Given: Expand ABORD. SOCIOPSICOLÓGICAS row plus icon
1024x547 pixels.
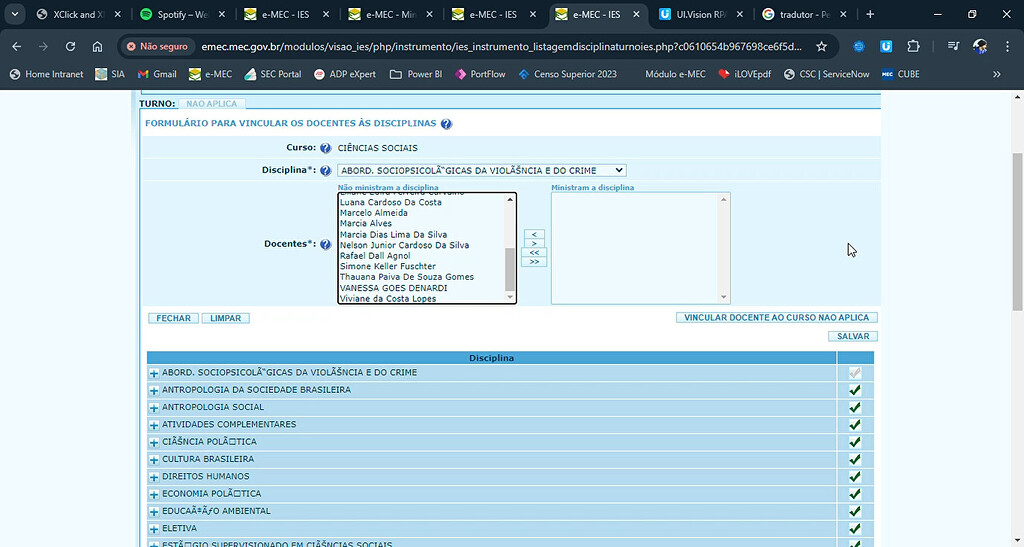Looking at the screenshot, I should [154, 373].
